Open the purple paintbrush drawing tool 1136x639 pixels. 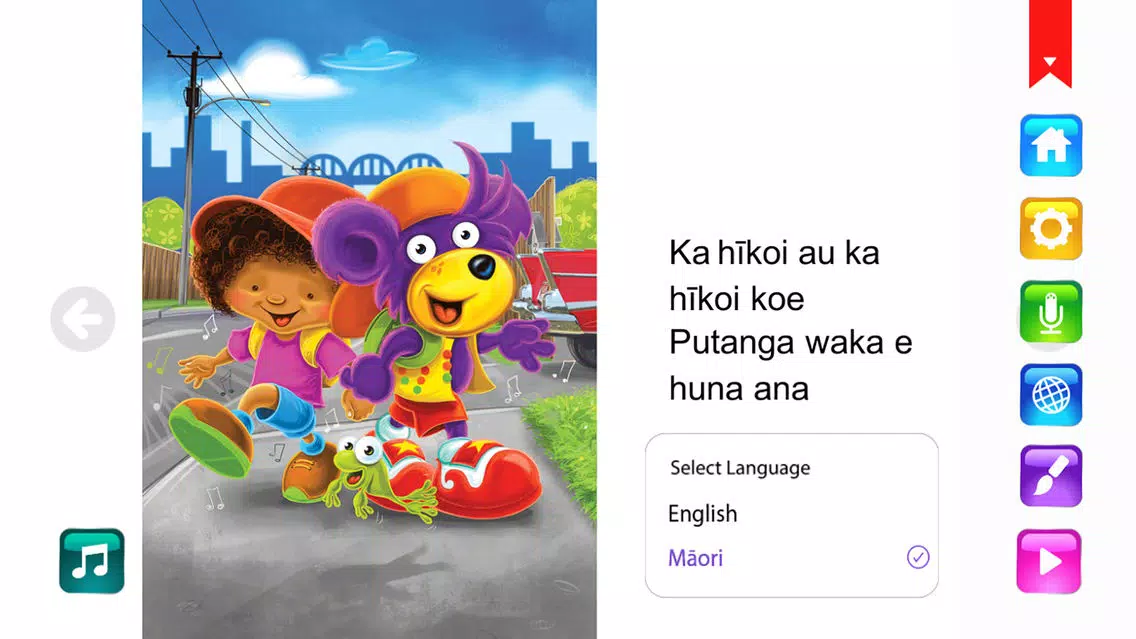(1051, 476)
